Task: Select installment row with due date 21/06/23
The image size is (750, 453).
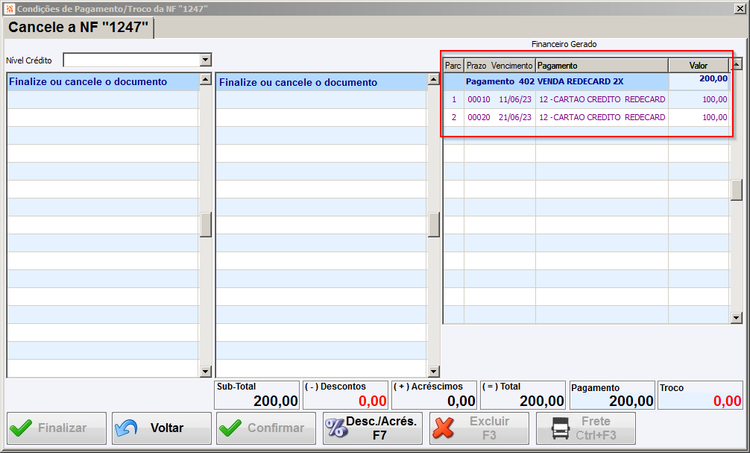Action: click(x=586, y=117)
